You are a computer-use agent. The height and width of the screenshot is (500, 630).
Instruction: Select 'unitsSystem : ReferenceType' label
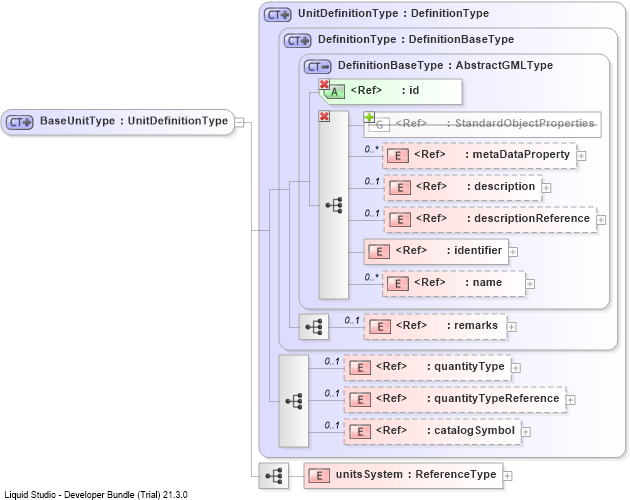click(416, 474)
